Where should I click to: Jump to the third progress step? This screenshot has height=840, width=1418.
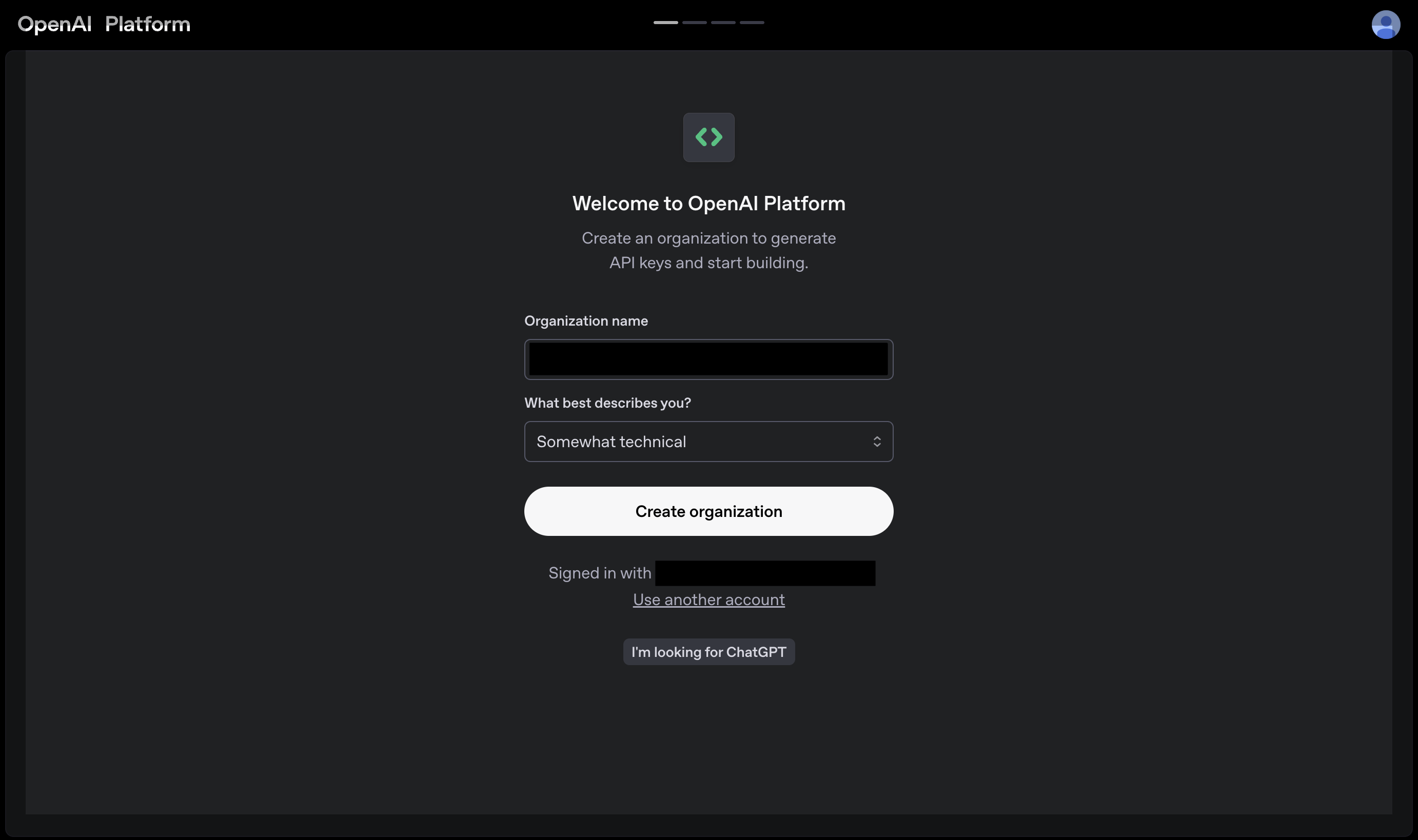[723, 23]
